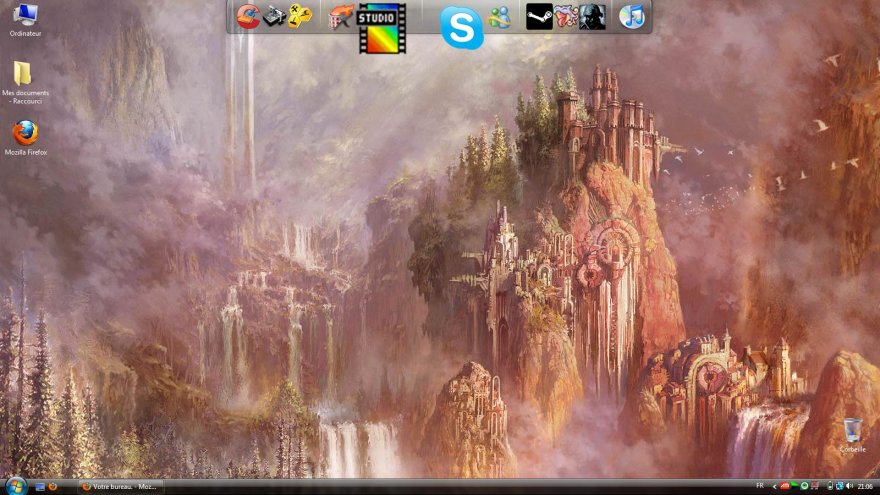Open the FR language bar selector
Screen dimensions: 880x495
pyautogui.click(x=760, y=485)
